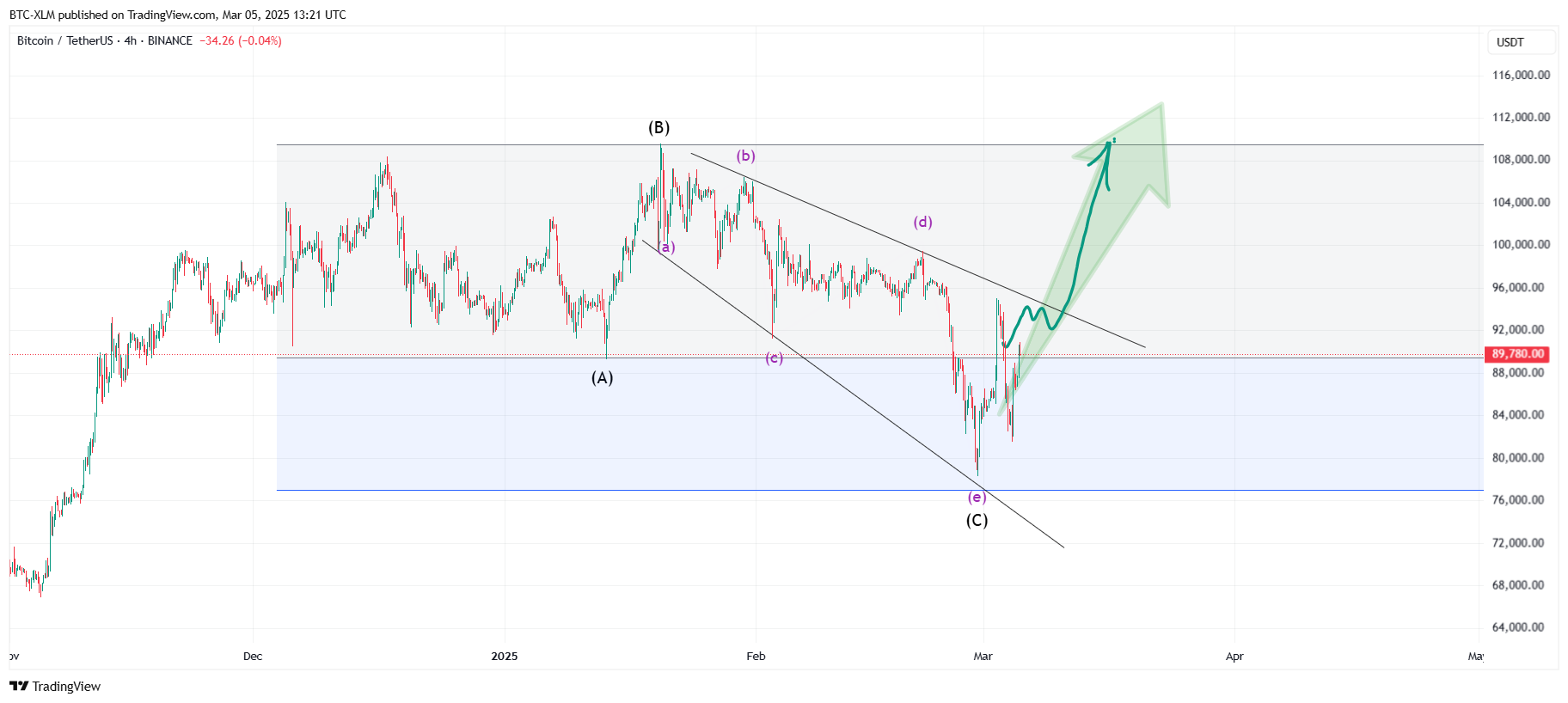1568x703 pixels.
Task: Click the 112,000.00 price axis label
Action: pos(1521,117)
